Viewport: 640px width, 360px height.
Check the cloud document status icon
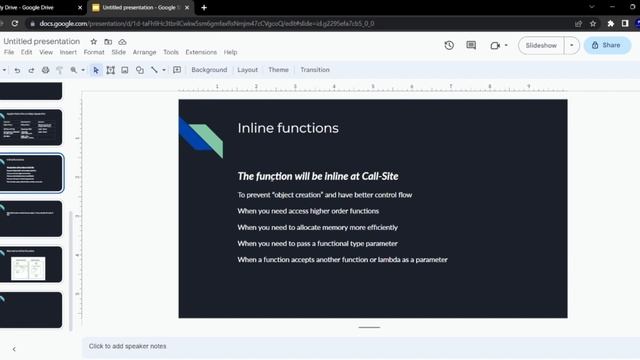122,42
